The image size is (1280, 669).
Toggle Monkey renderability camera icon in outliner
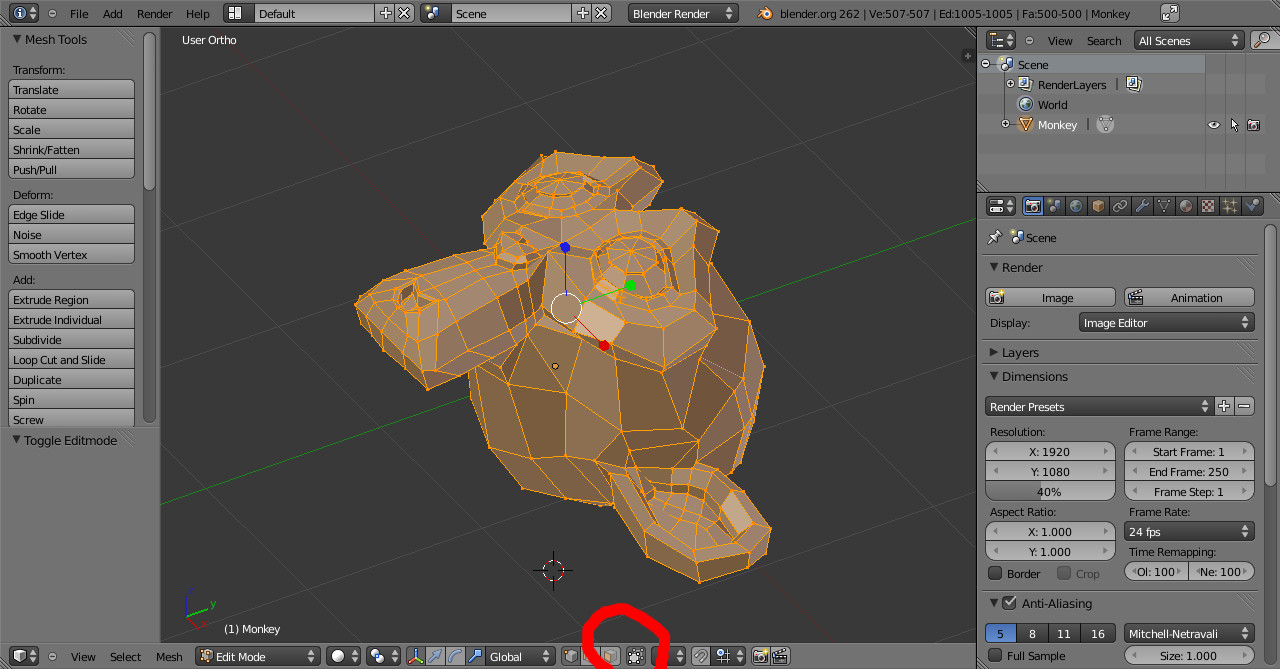tap(1253, 125)
